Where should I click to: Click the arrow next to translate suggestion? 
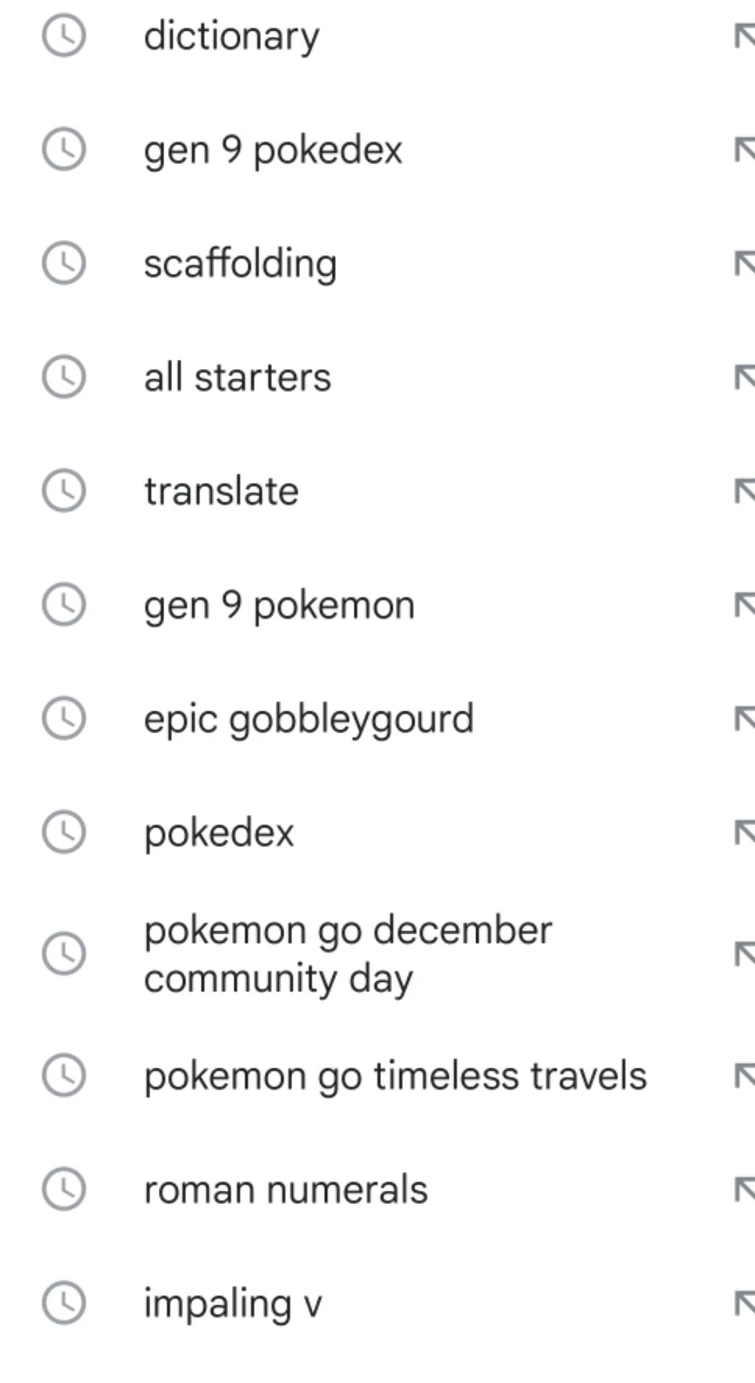point(746,490)
